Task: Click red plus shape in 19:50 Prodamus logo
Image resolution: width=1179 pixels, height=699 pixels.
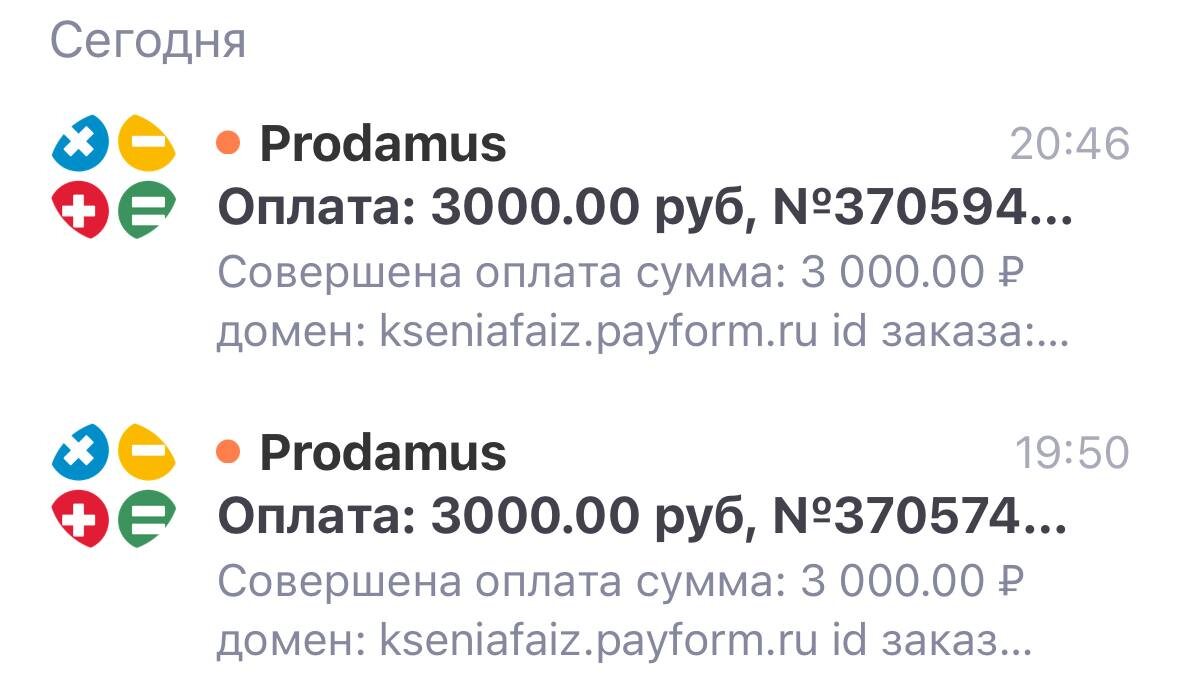Action: (x=80, y=520)
